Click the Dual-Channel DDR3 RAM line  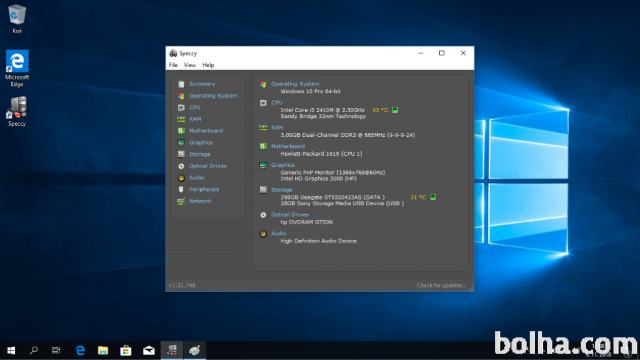348,135
